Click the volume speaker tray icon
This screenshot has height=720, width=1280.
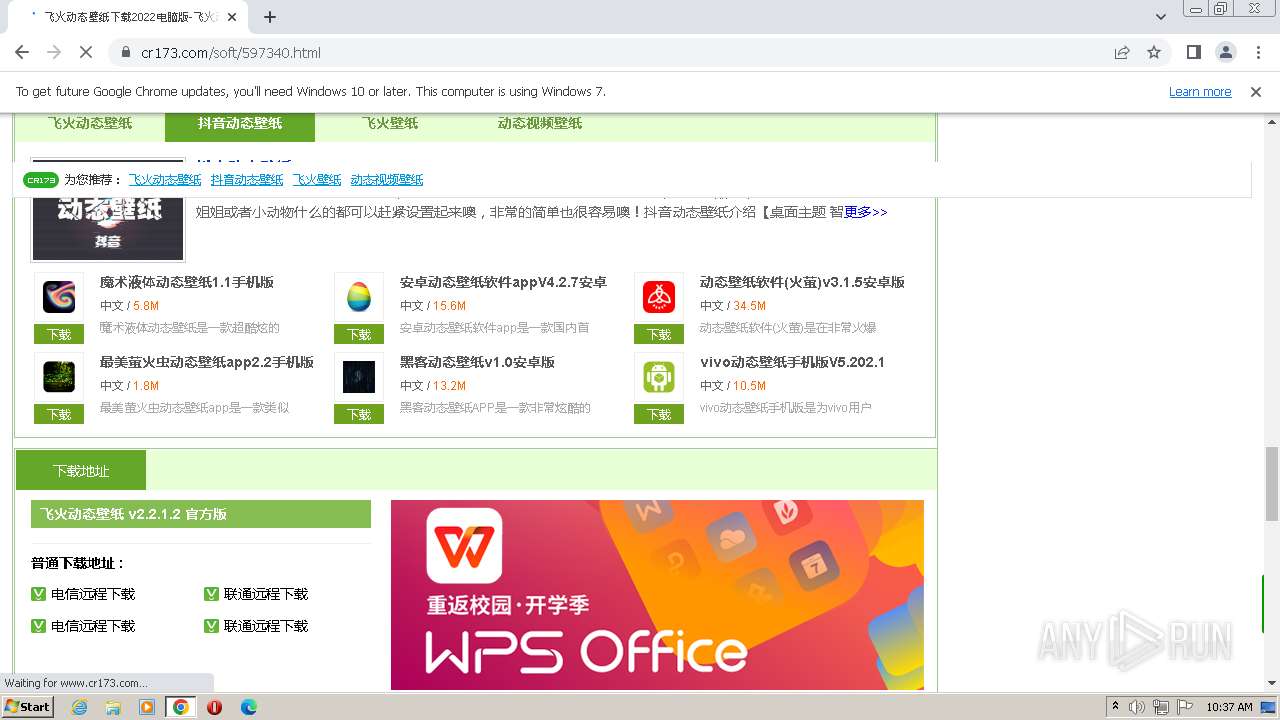click(x=1137, y=707)
